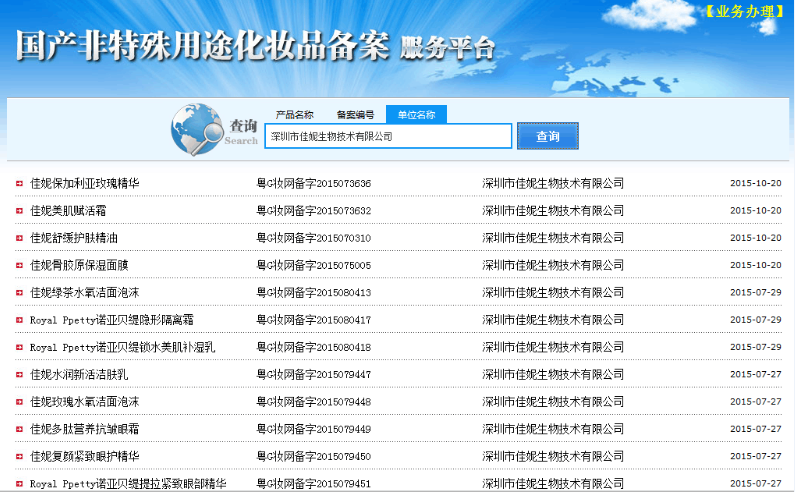Focus the company name search input field
The height and width of the screenshot is (492, 795).
pyautogui.click(x=388, y=136)
